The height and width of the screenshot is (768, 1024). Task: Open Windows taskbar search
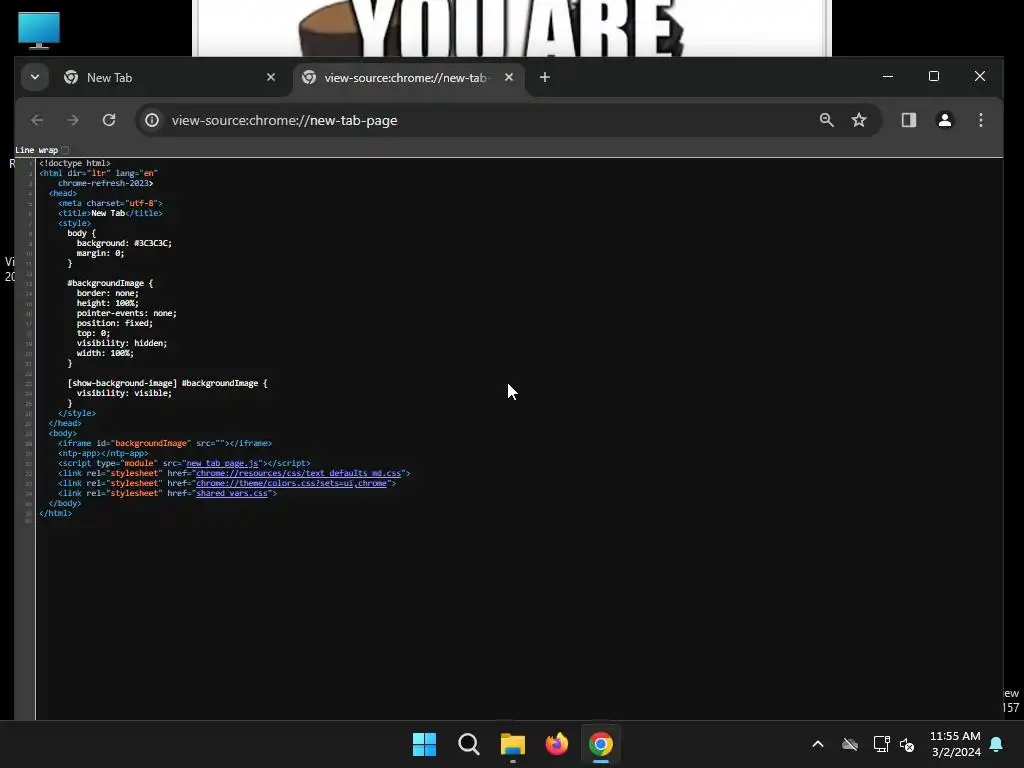(x=468, y=744)
